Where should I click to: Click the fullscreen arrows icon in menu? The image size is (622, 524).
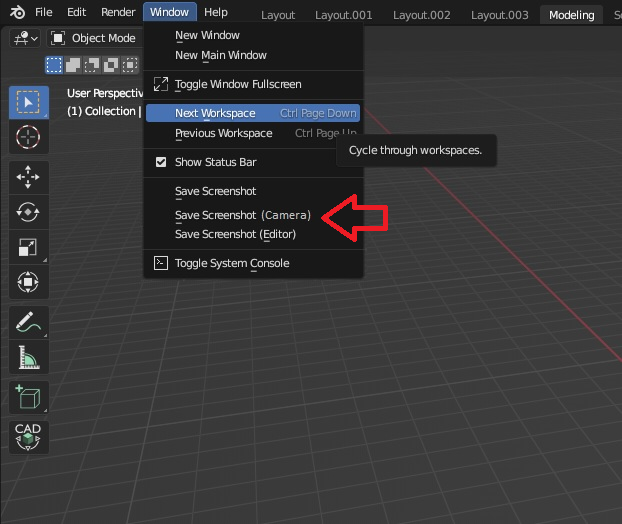161,84
